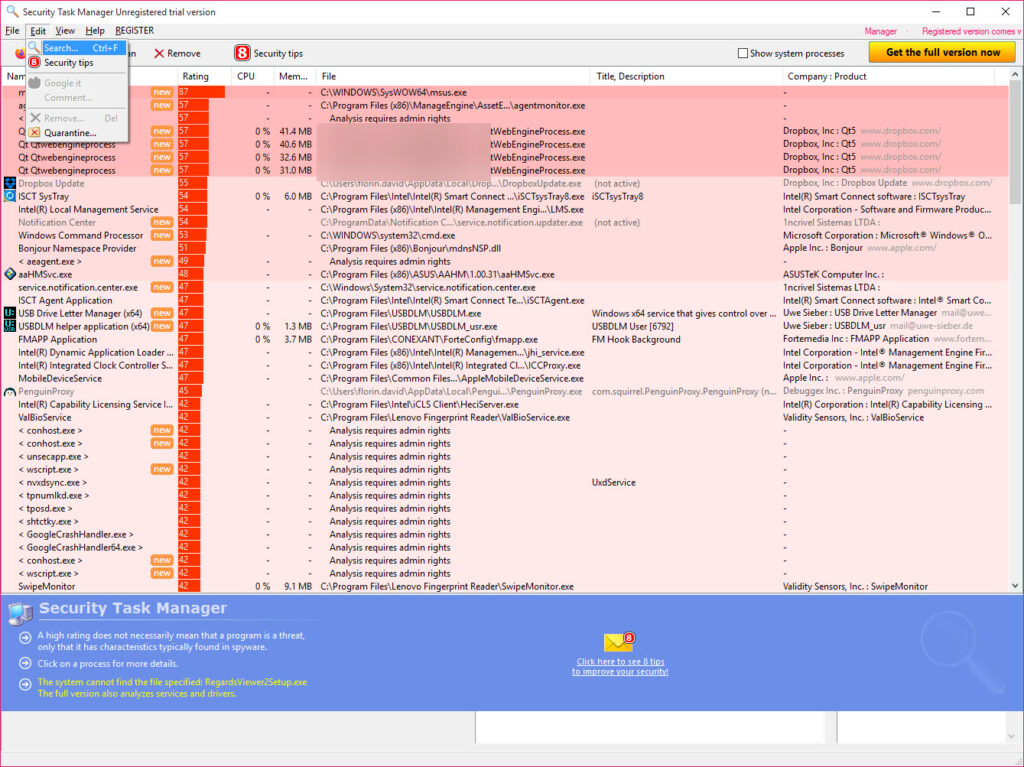Image resolution: width=1024 pixels, height=767 pixels.
Task: Open the REGISTER menu
Action: (135, 31)
